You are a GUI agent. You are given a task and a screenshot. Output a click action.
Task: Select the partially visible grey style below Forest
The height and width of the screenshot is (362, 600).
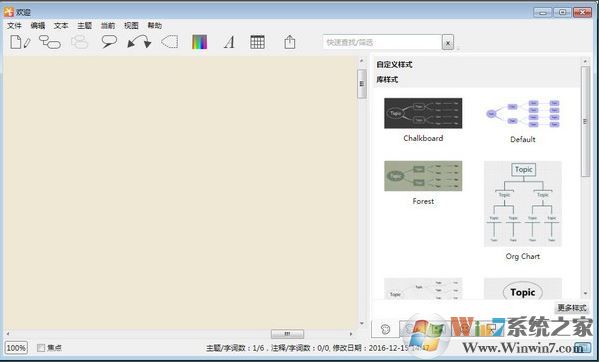(423, 289)
